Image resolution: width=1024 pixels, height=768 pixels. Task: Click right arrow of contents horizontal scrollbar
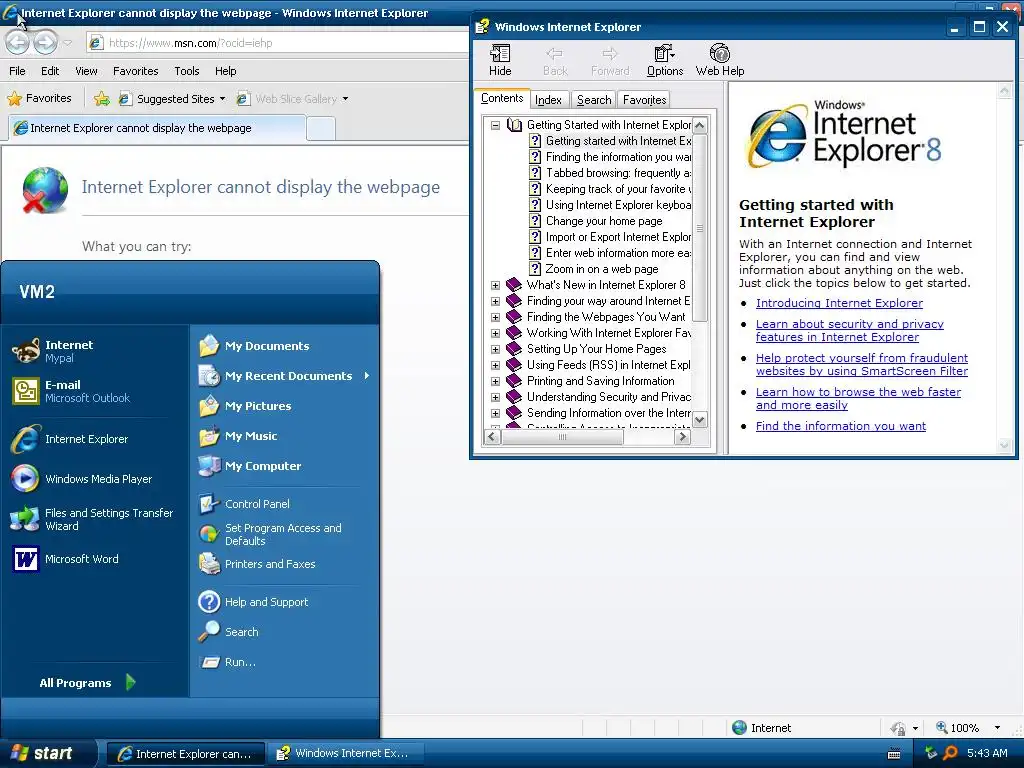pos(682,437)
